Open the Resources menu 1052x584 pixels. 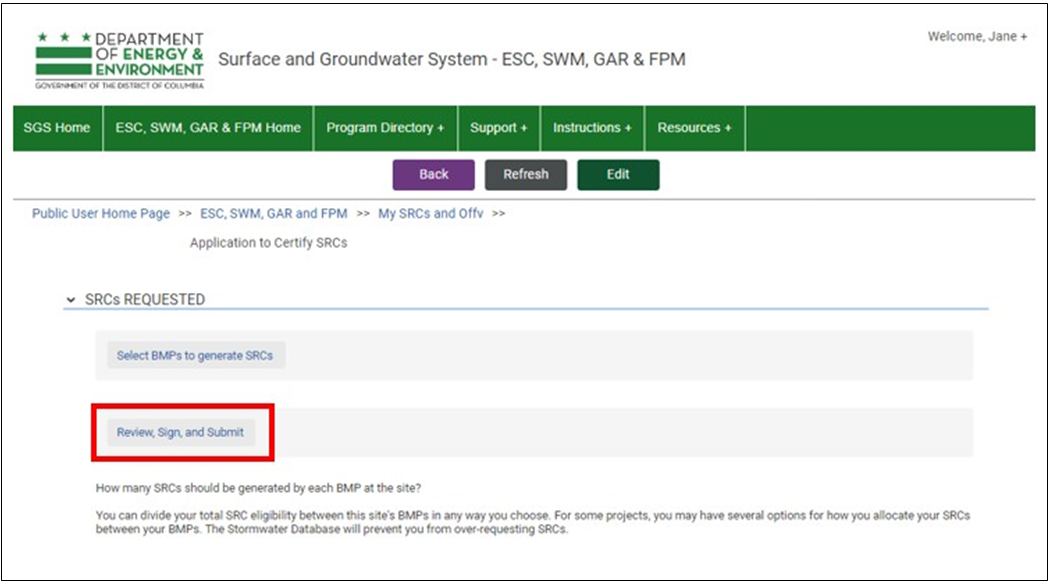(x=693, y=128)
